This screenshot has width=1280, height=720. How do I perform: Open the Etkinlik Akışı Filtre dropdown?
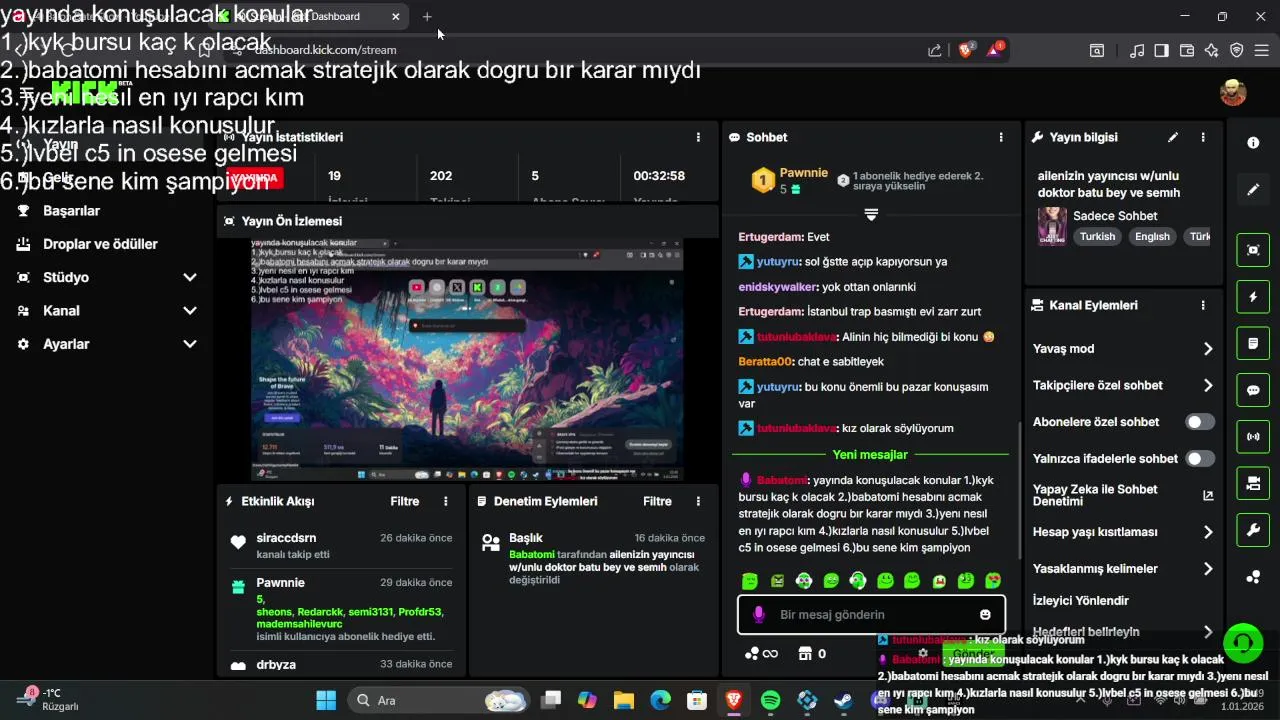(x=405, y=501)
